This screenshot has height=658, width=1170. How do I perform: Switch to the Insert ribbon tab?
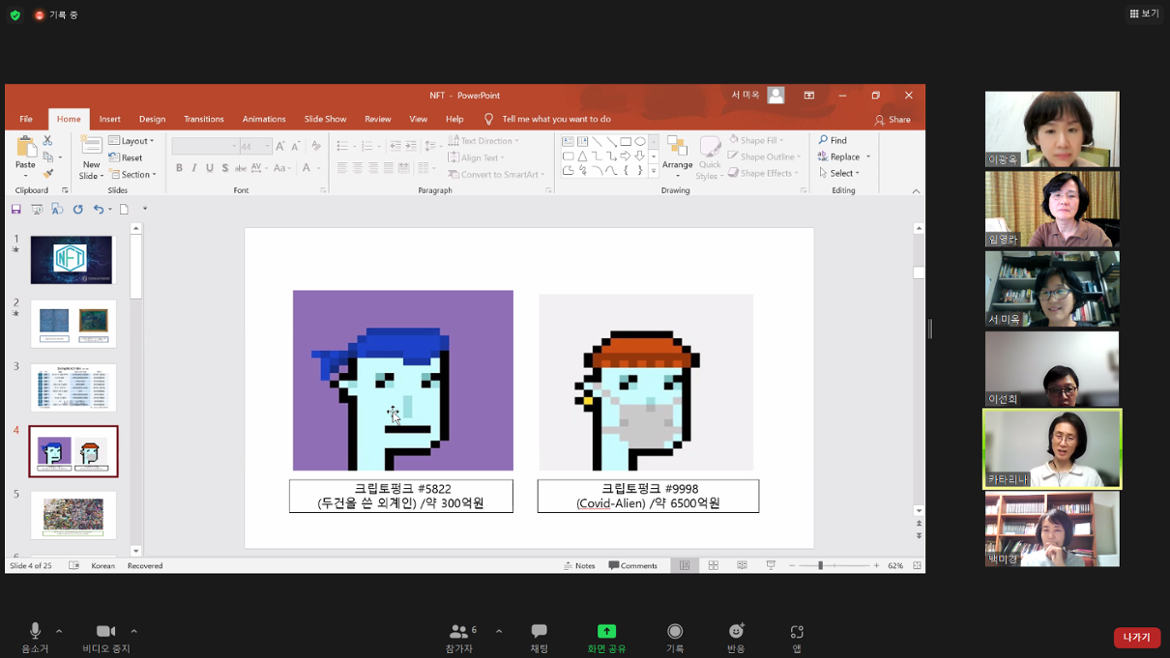point(110,118)
